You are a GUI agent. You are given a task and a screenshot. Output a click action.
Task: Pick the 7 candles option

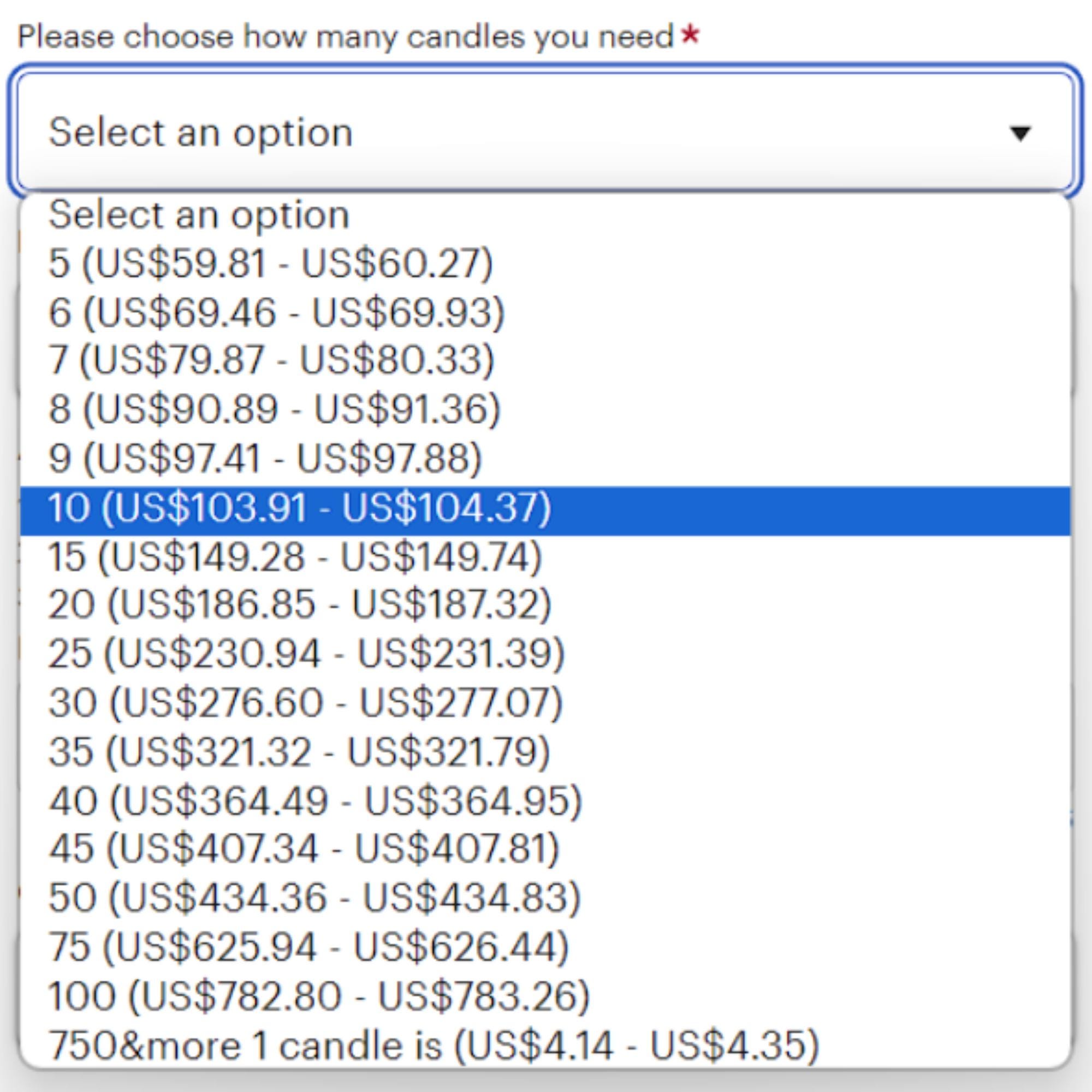[270, 360]
